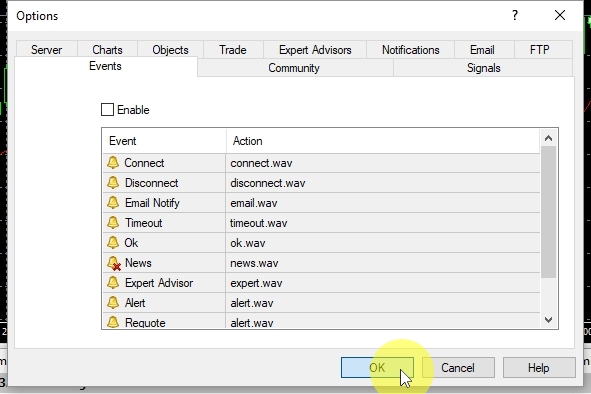The width and height of the screenshot is (591, 394).
Task: Click the bell icon beside Timeout
Action: [113, 223]
